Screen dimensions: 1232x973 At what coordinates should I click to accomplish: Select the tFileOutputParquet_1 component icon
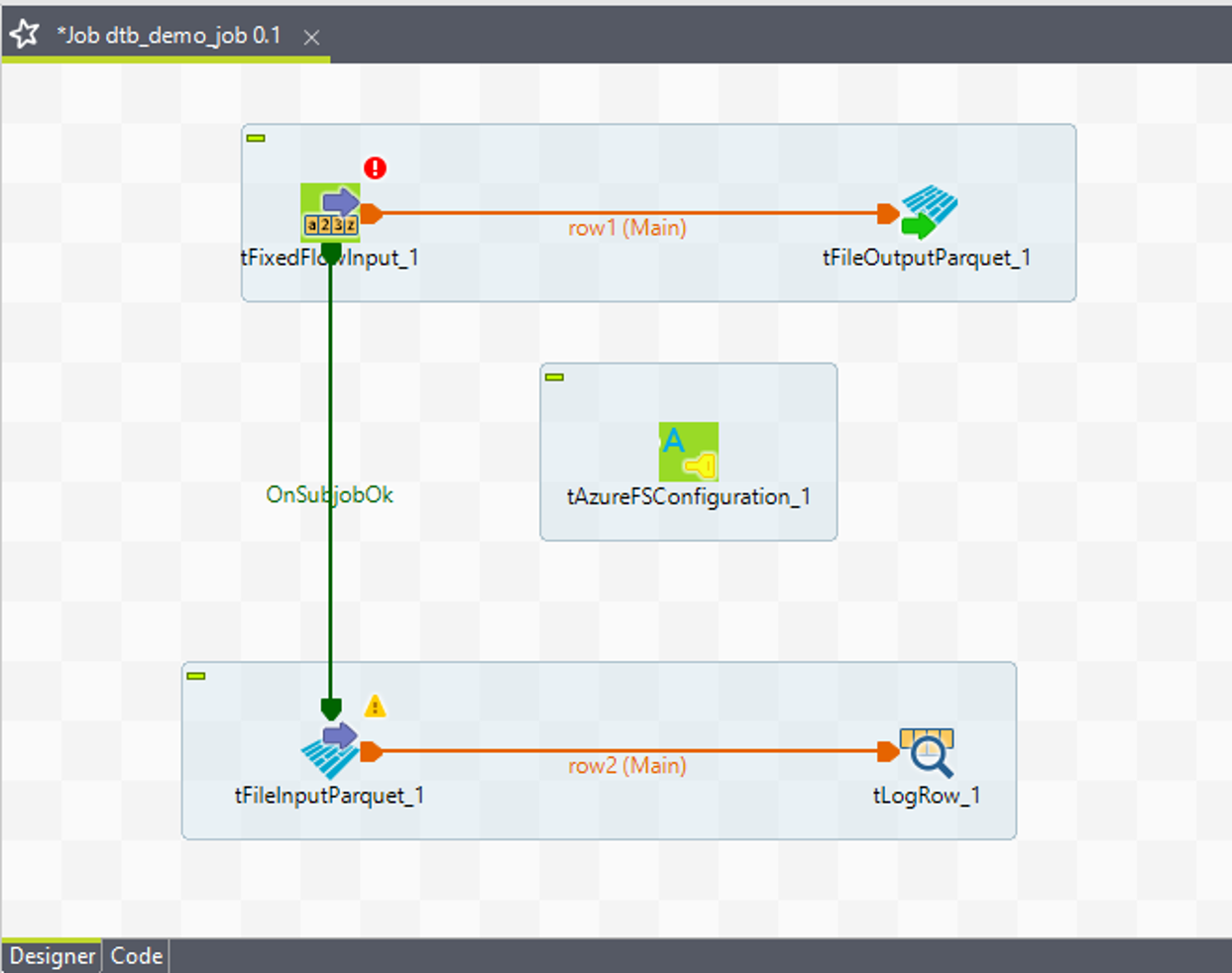929,212
